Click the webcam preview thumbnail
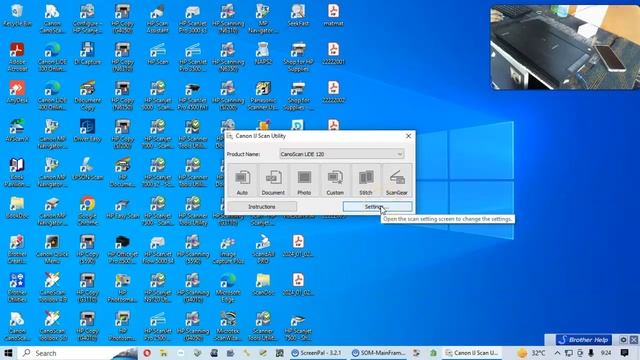 [565, 47]
